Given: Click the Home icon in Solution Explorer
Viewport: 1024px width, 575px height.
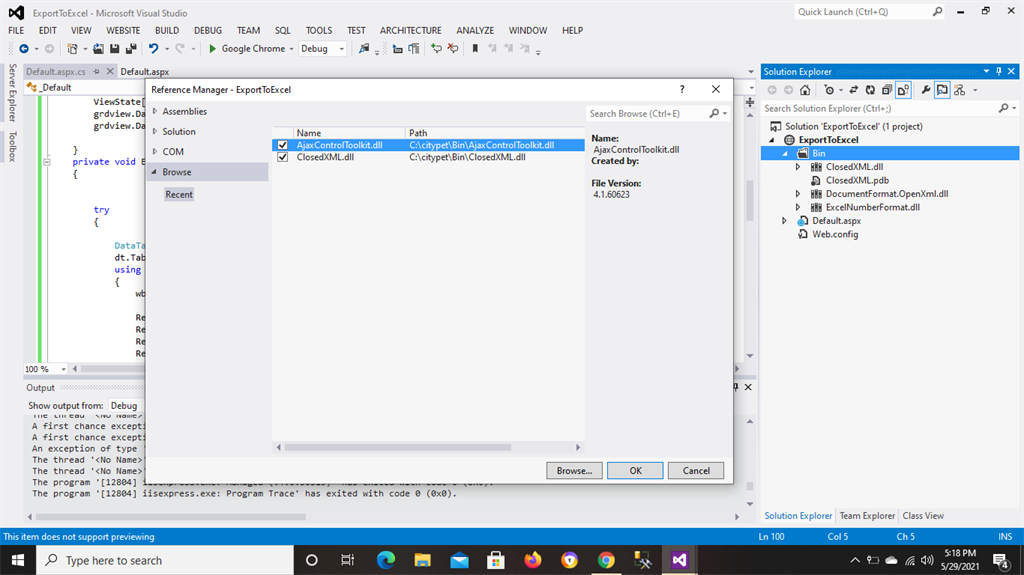Looking at the screenshot, I should (805, 90).
